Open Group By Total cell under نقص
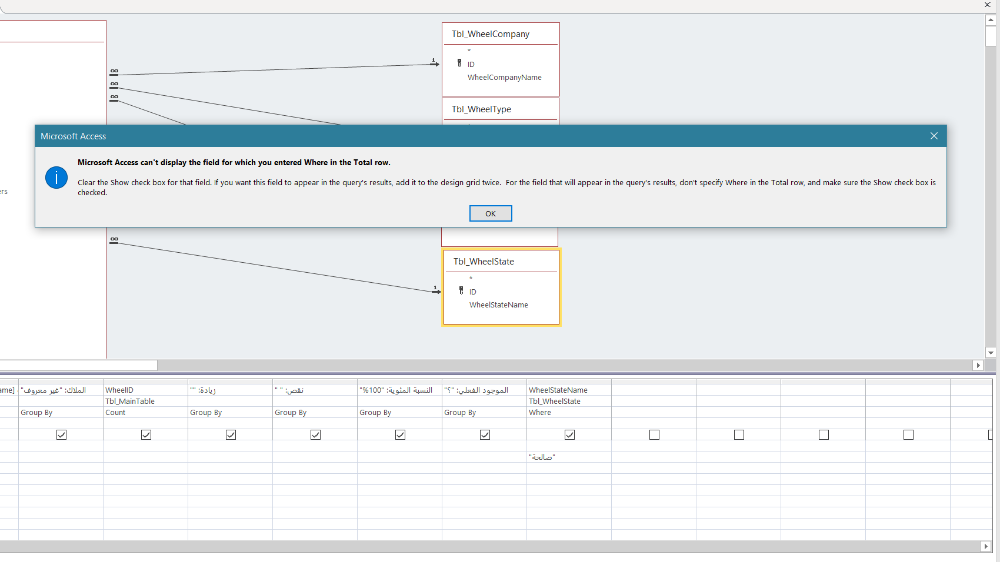This screenshot has width=1000, height=562. coord(315,413)
